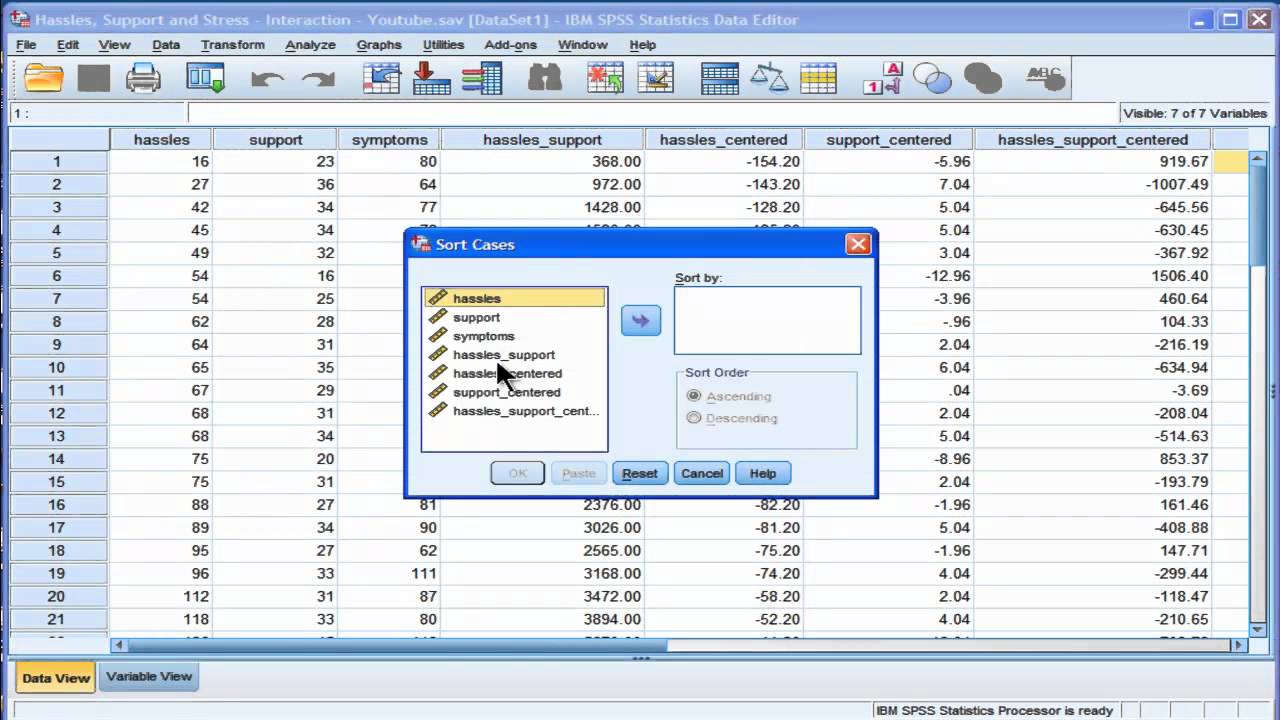Screen dimensions: 1280x720
Task: Click the horizontal scrollbar of the data grid
Action: (x=680, y=646)
